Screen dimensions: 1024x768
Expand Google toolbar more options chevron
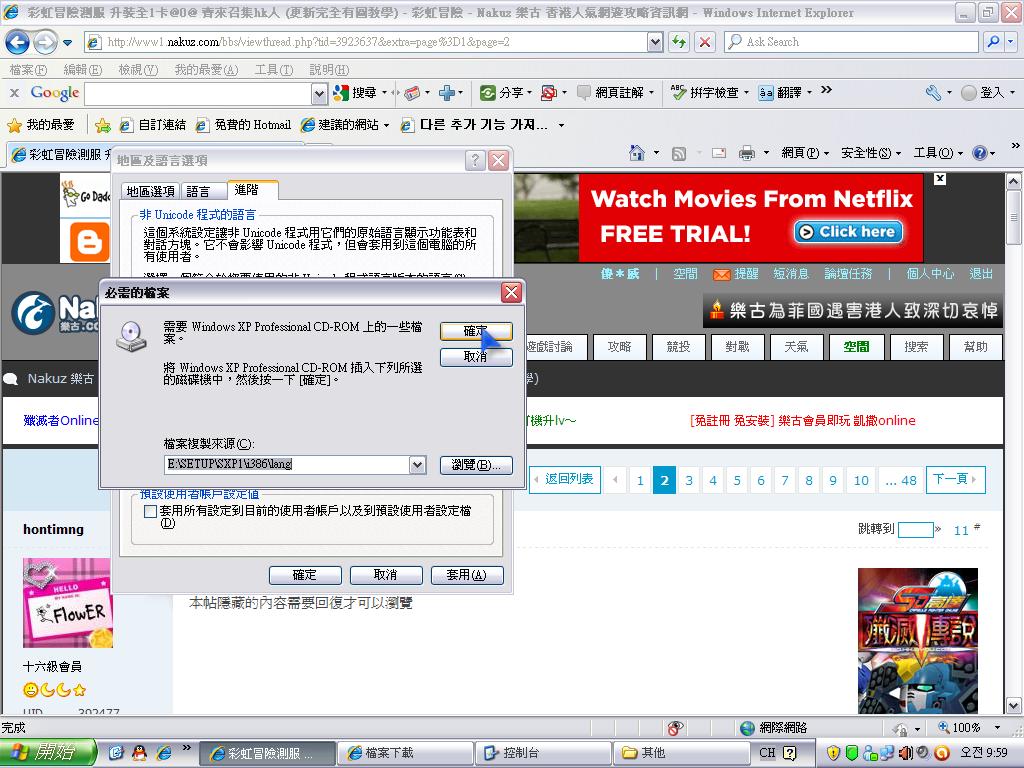[x=826, y=90]
